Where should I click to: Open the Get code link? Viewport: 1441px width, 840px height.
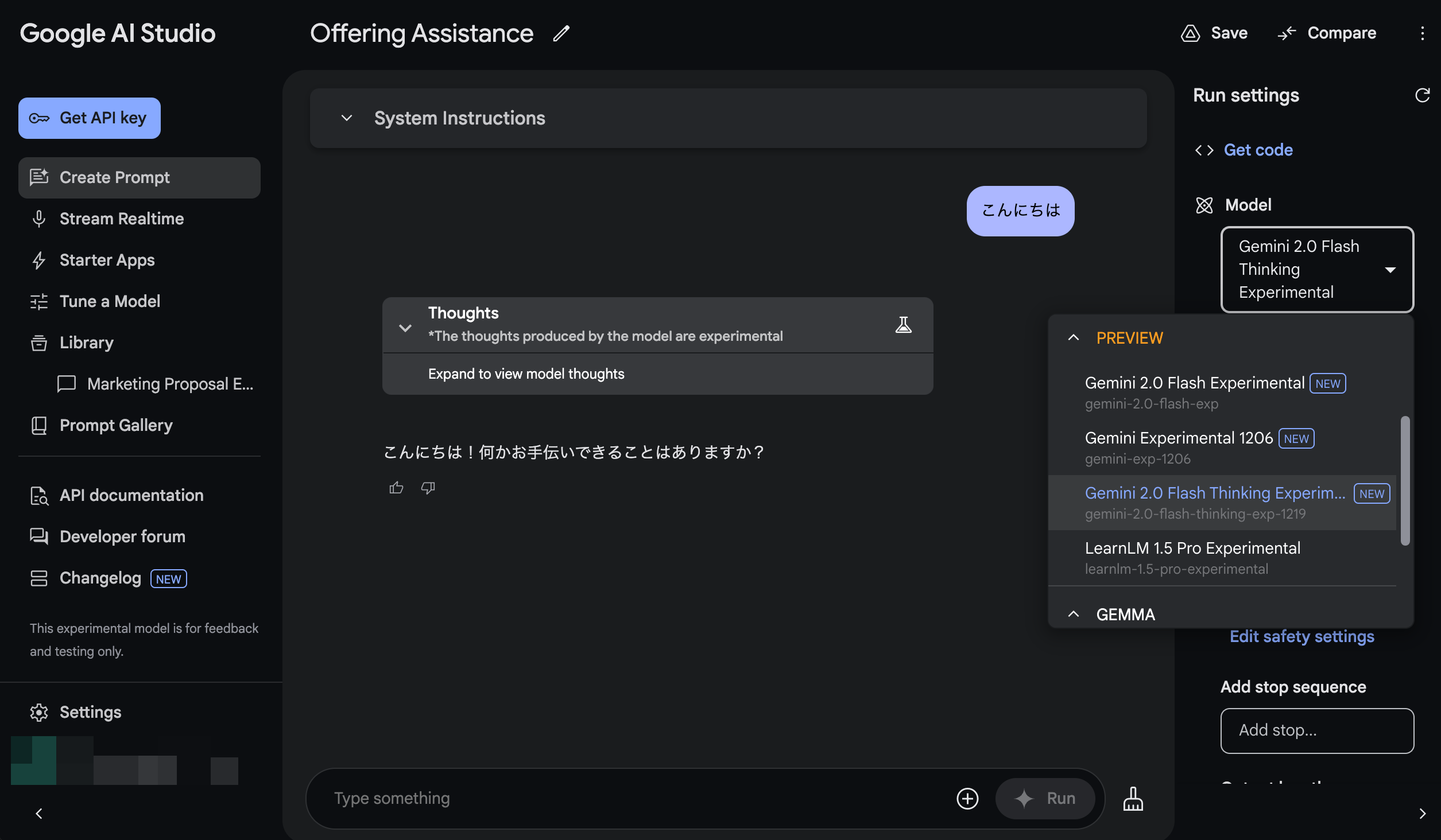[1258, 150]
